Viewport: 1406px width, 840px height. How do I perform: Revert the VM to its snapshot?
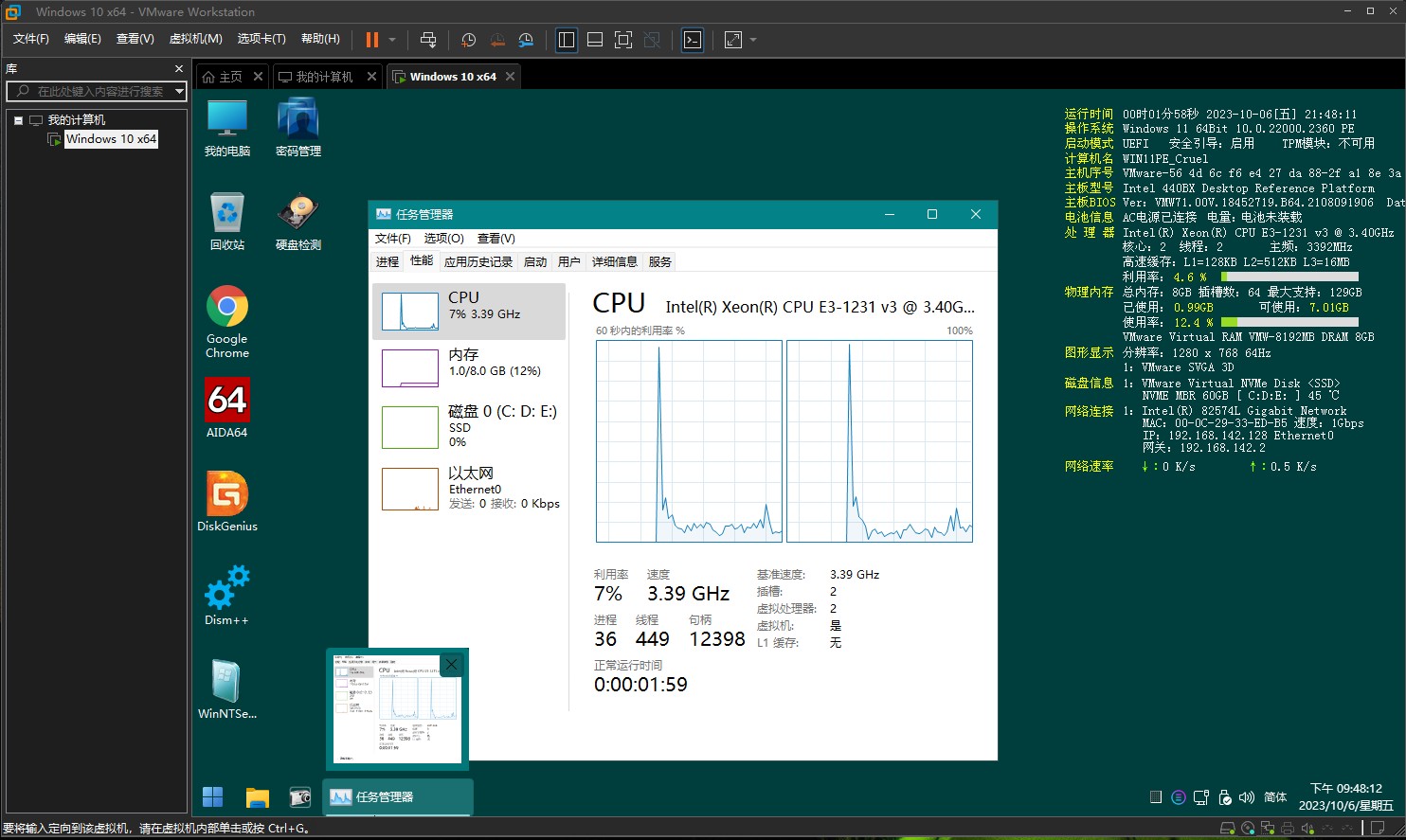(497, 40)
